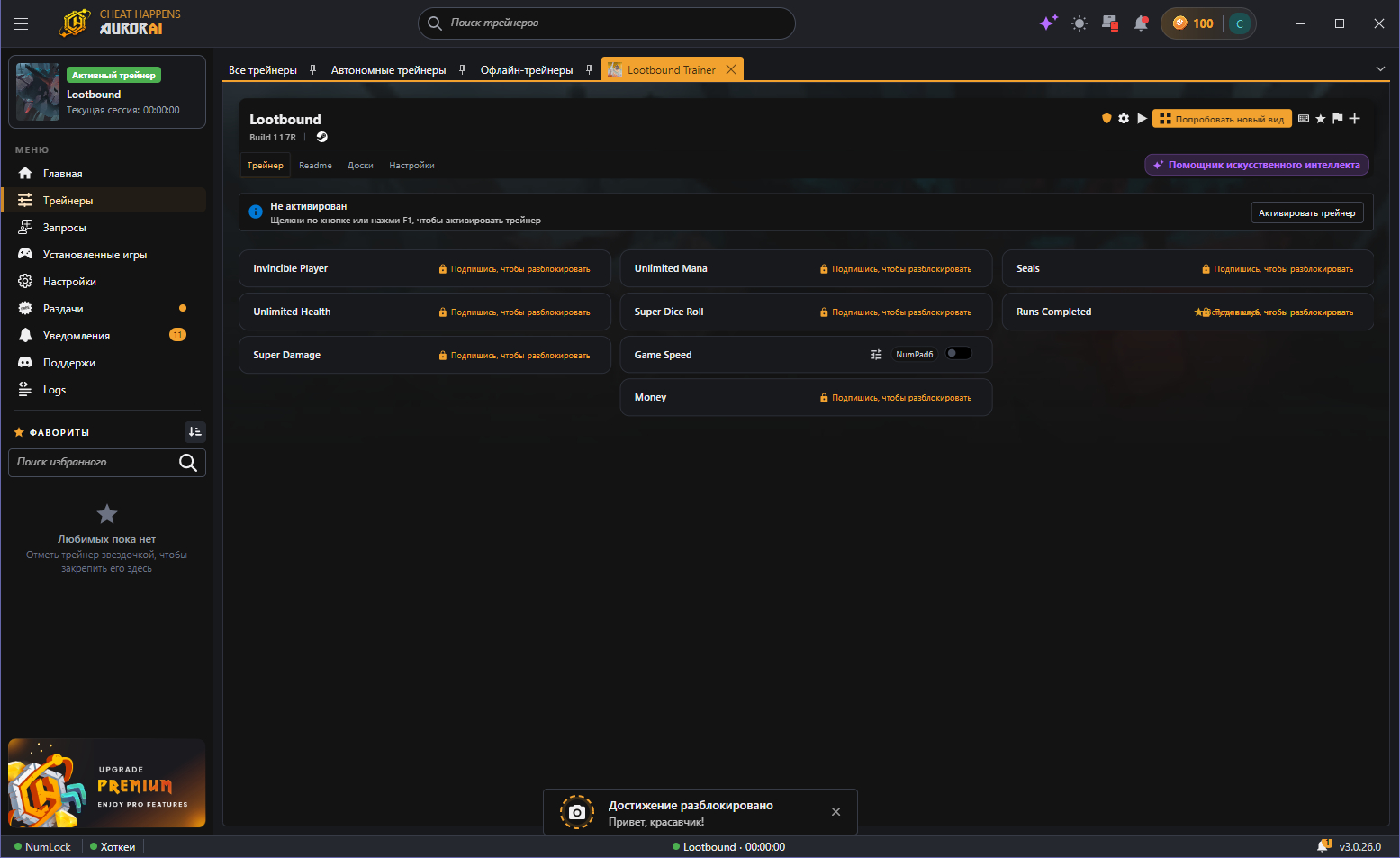Click the flag report icon
The image size is (1400, 858).
[x=1337, y=118]
